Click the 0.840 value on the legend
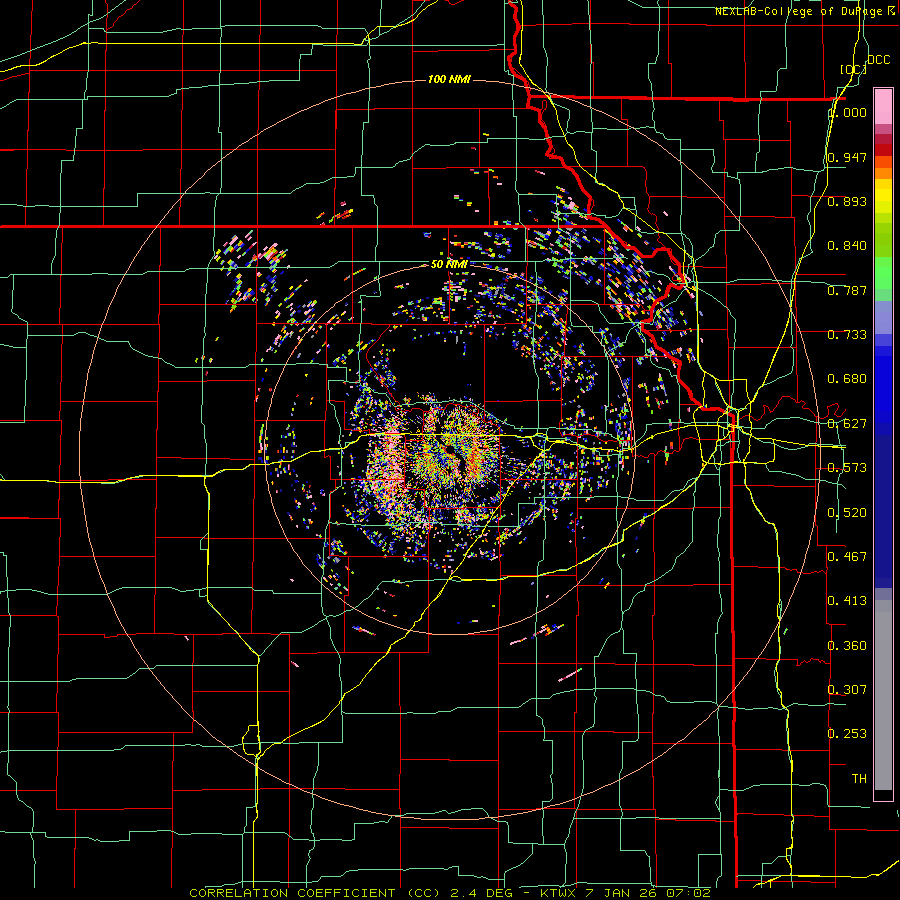This screenshot has height=900, width=900. point(847,246)
